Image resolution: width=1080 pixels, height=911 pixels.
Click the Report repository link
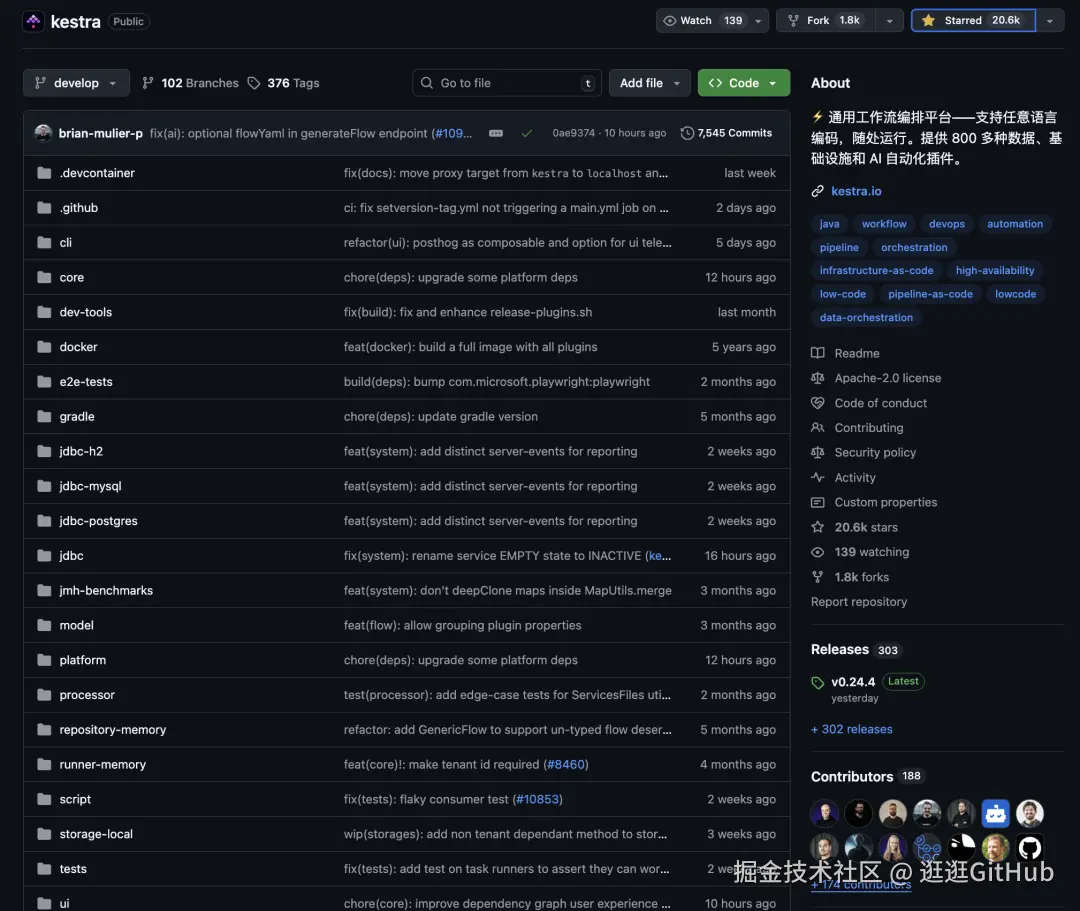[859, 602]
